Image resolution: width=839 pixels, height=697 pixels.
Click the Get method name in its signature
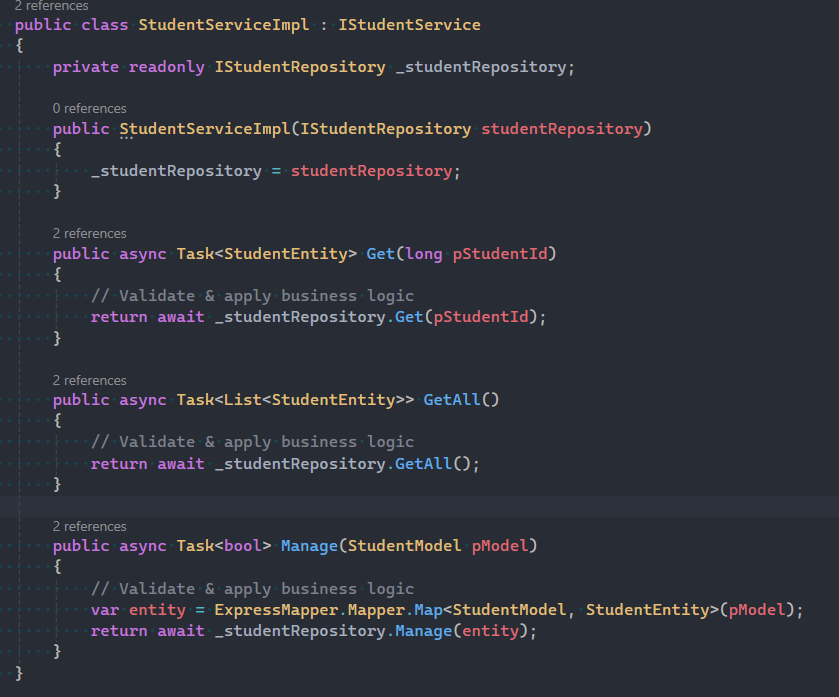(x=380, y=254)
